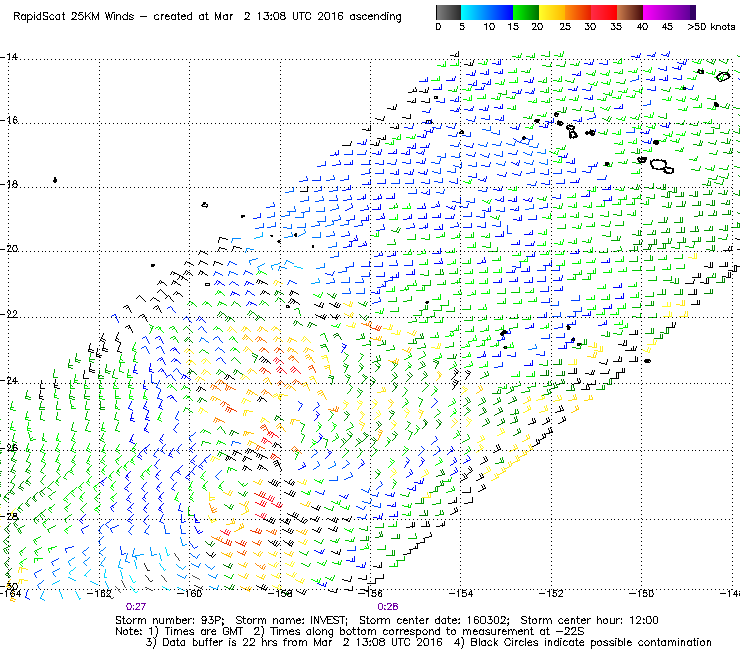The width and height of the screenshot is (740, 650).
Task: Click the note '1) Times are GMT'
Action: click(x=196, y=632)
